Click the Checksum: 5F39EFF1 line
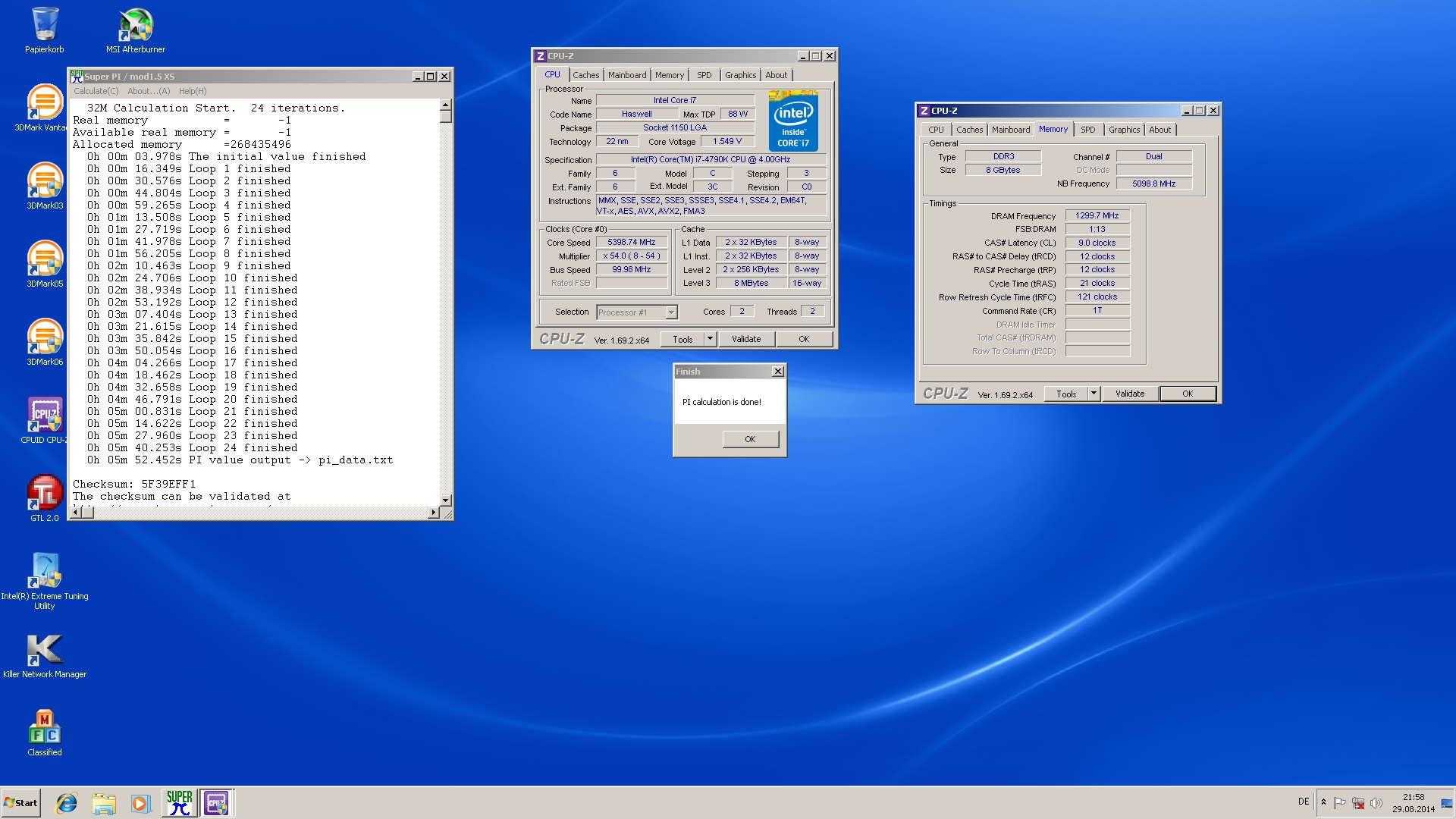Viewport: 1456px width, 819px height. pos(134,484)
